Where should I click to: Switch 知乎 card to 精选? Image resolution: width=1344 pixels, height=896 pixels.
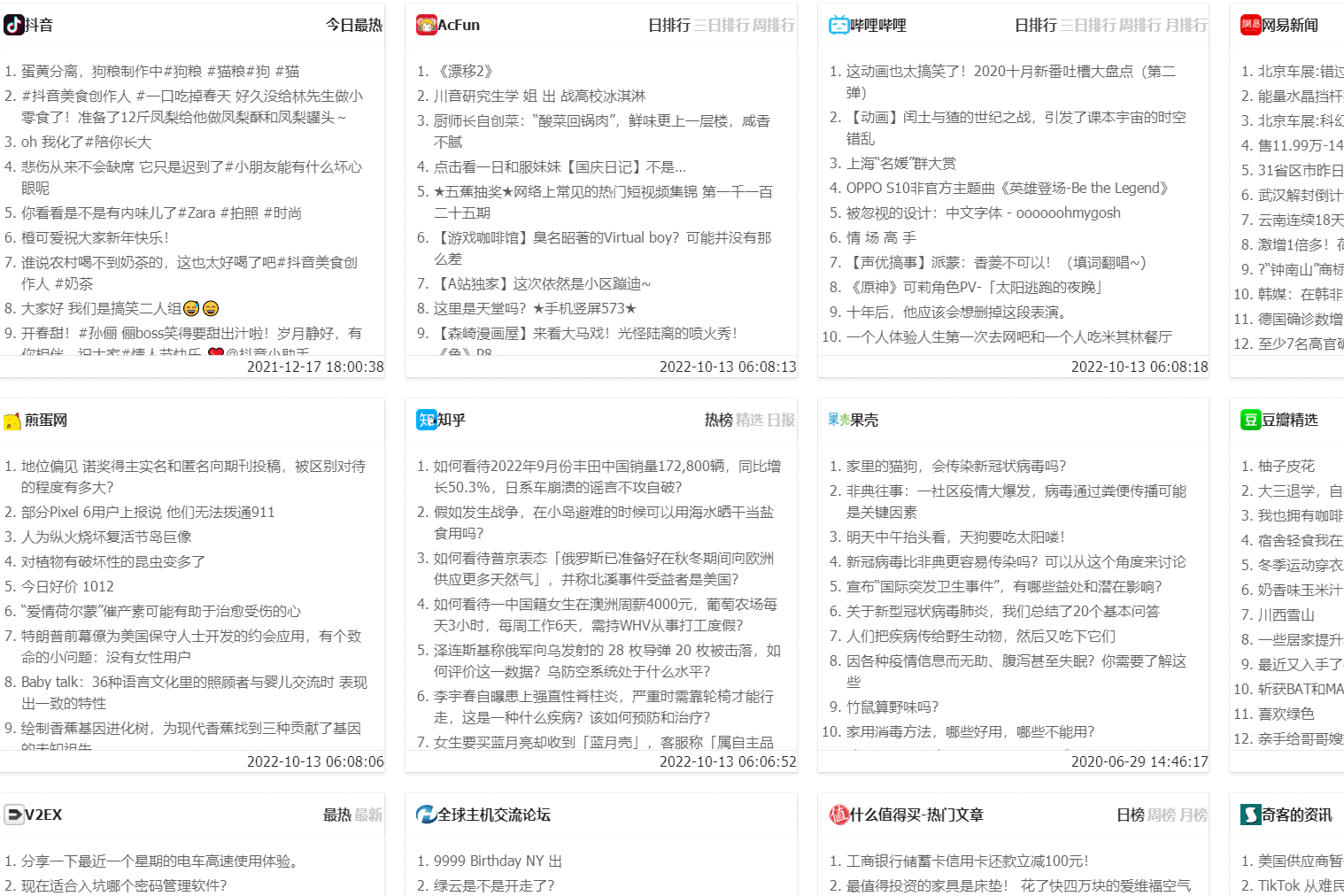[x=750, y=420]
